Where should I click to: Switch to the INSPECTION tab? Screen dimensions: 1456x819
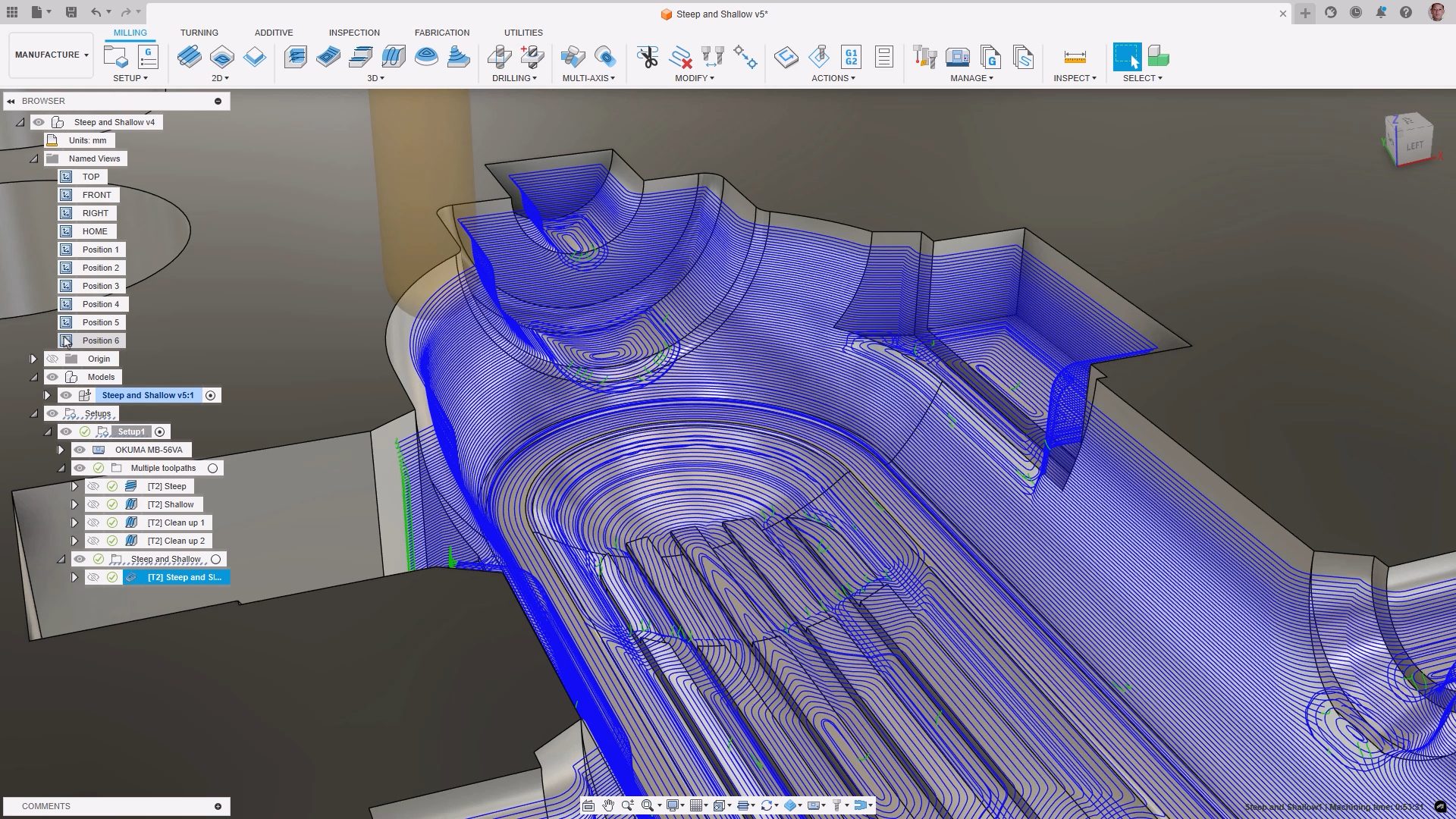(x=354, y=33)
